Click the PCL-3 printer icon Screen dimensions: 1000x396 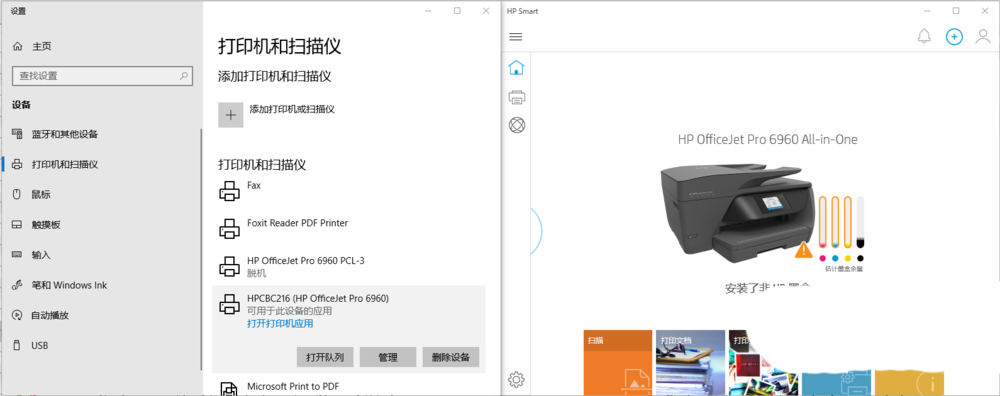tap(230, 266)
